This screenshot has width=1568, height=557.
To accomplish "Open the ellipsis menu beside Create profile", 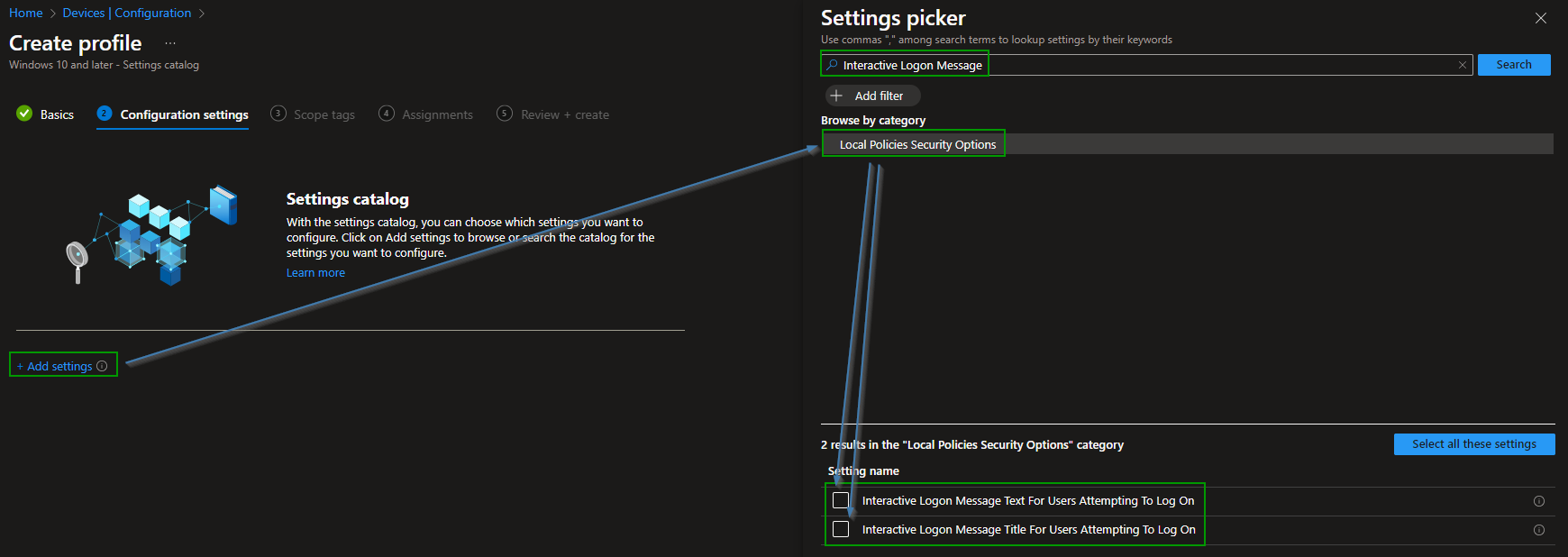I will point(170,43).
